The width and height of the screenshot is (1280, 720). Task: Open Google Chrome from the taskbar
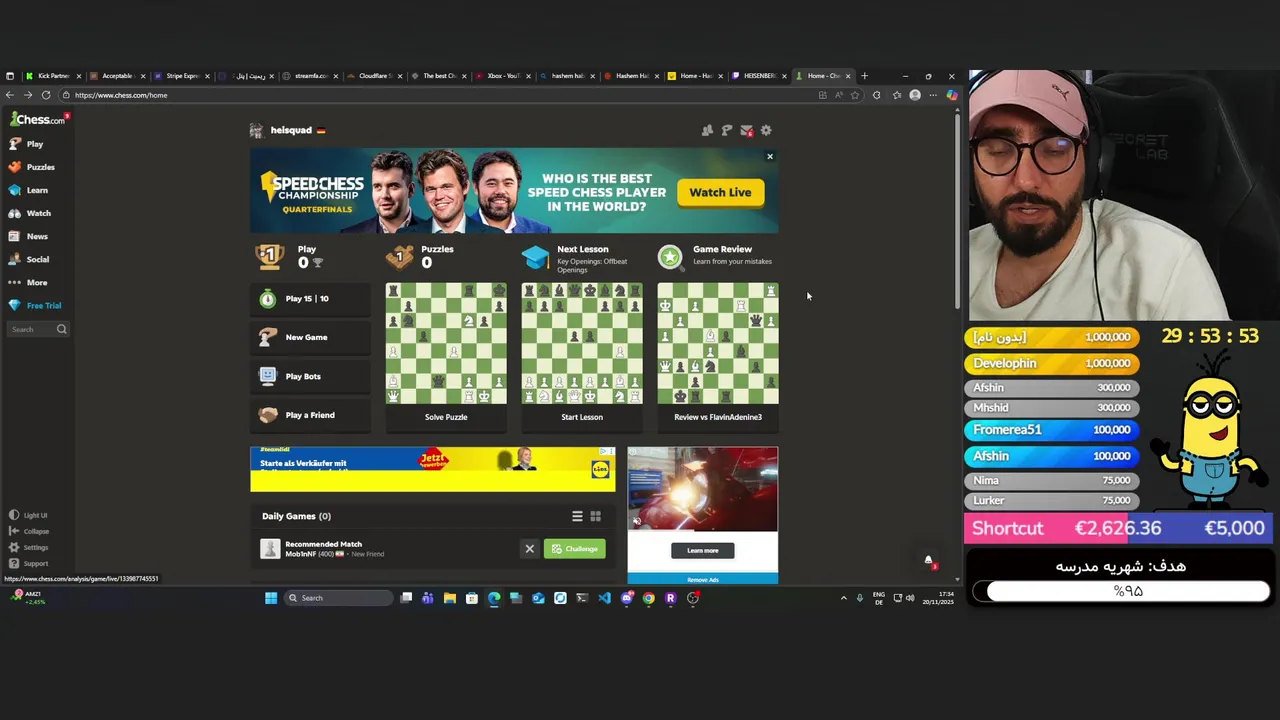[x=648, y=598]
